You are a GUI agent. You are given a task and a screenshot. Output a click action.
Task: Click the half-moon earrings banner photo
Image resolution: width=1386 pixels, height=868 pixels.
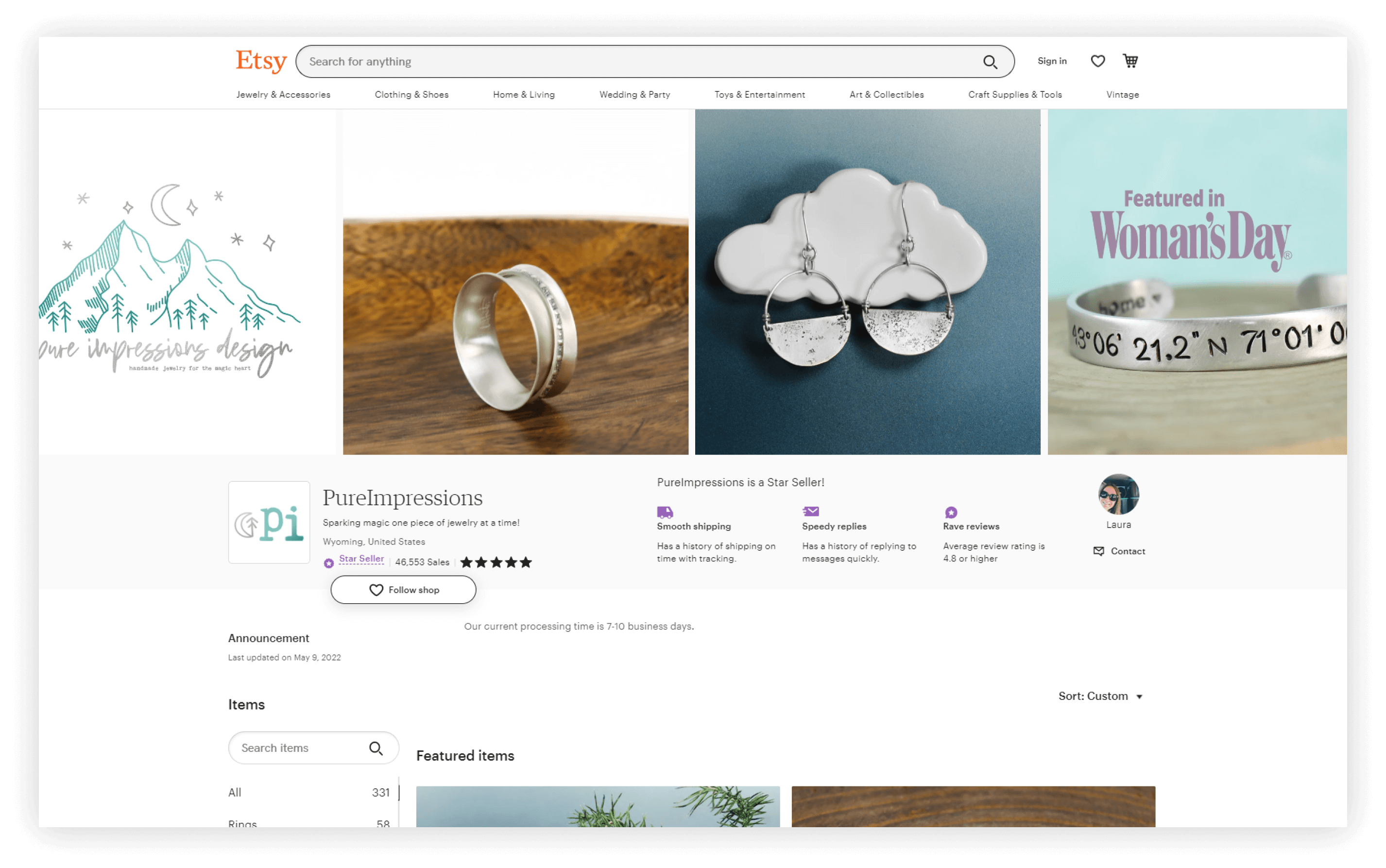tap(867, 282)
